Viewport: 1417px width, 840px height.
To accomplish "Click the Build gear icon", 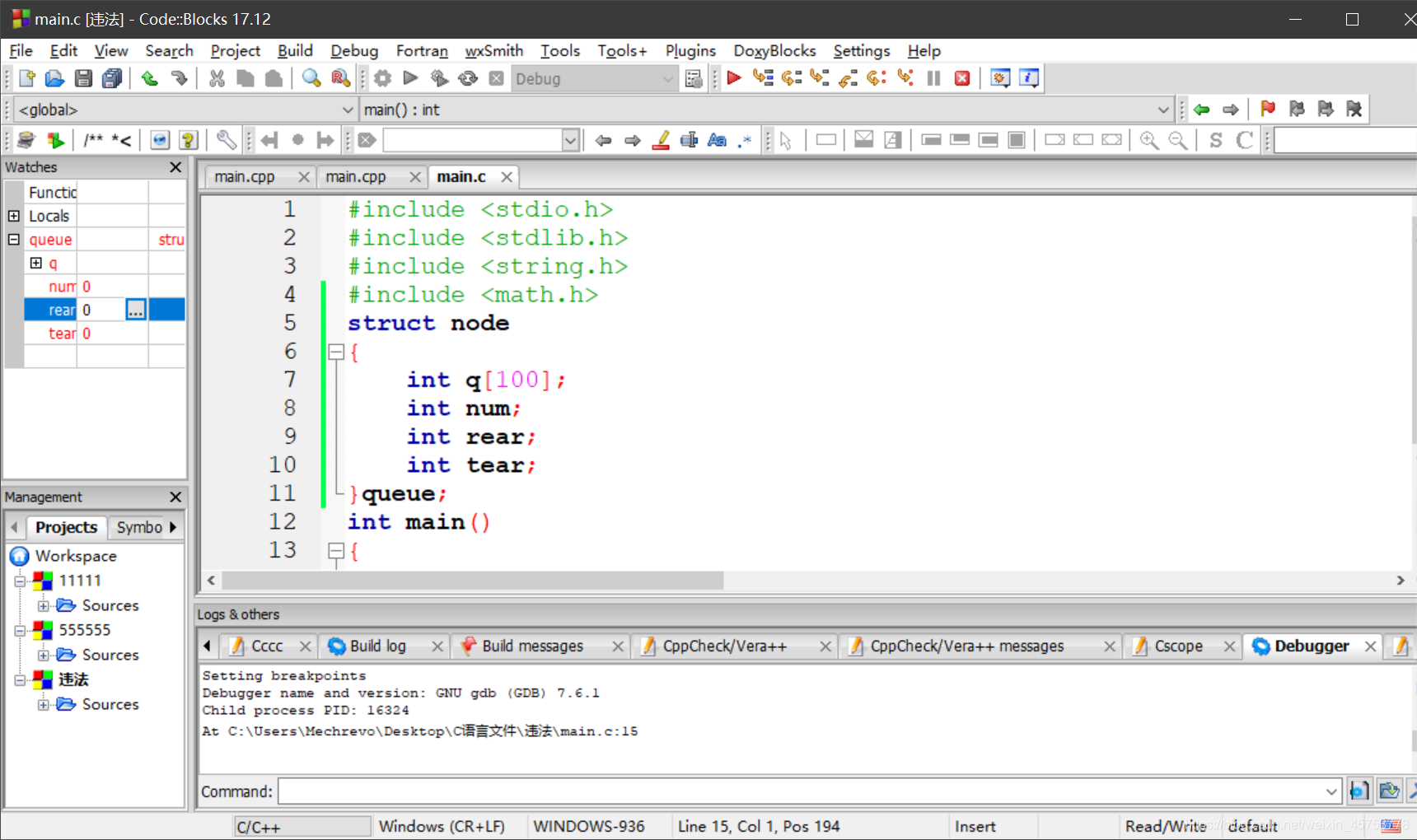I will click(383, 78).
